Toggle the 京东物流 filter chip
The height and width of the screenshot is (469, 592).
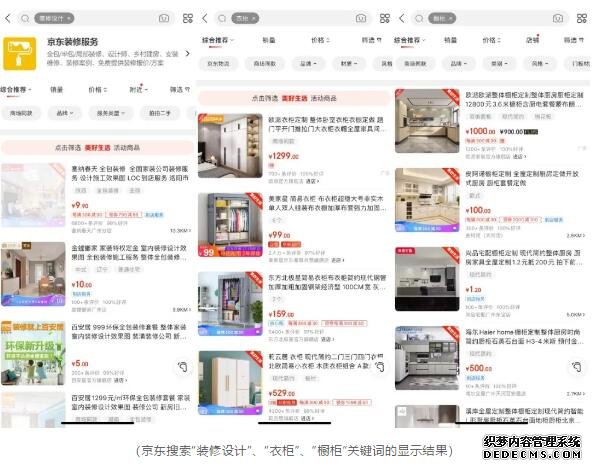[218, 64]
